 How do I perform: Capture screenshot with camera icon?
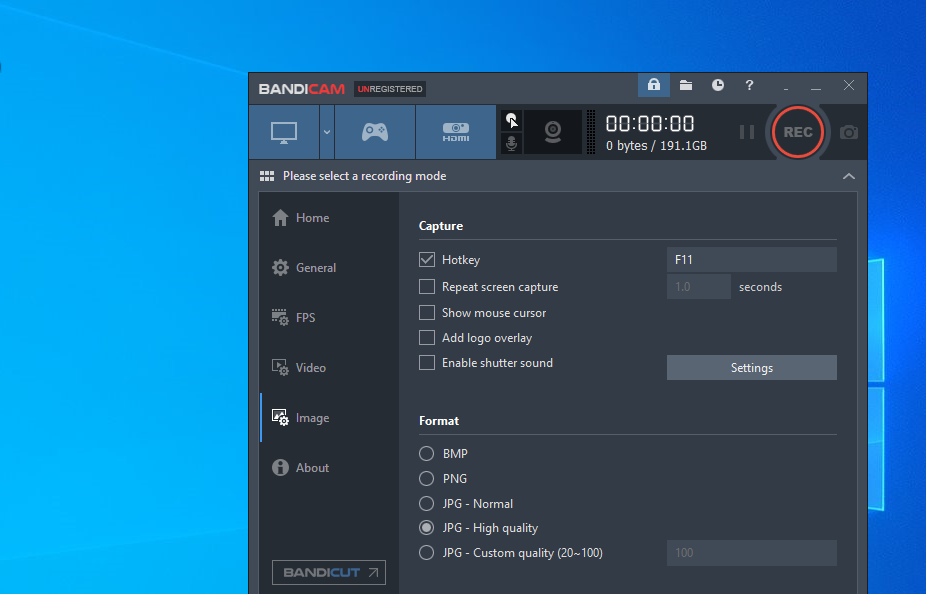coord(849,132)
